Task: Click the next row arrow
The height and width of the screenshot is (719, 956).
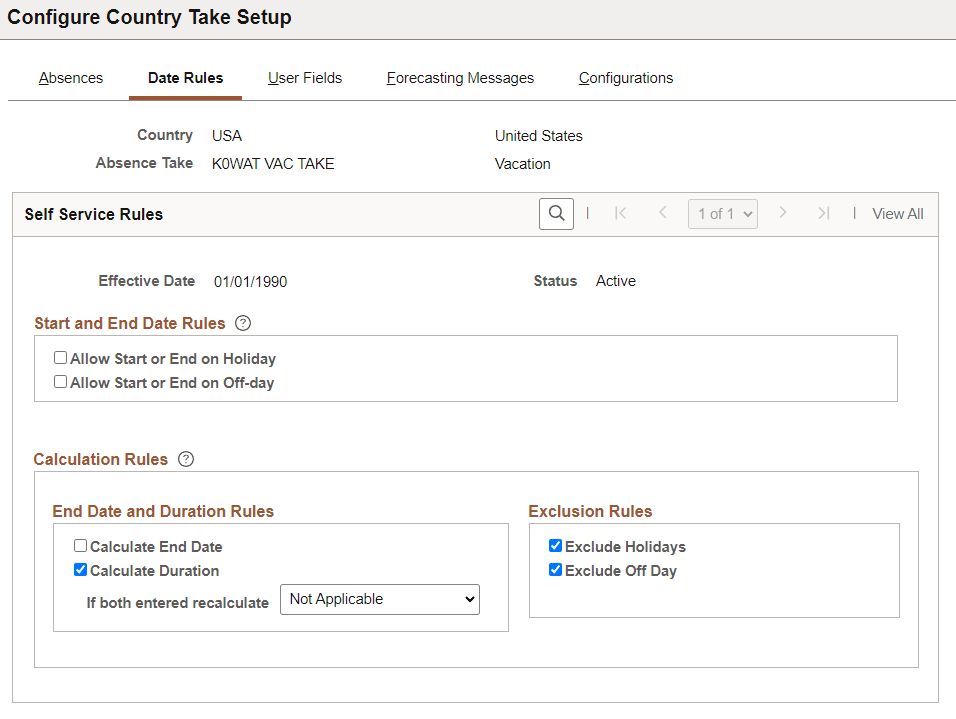Action: click(783, 213)
